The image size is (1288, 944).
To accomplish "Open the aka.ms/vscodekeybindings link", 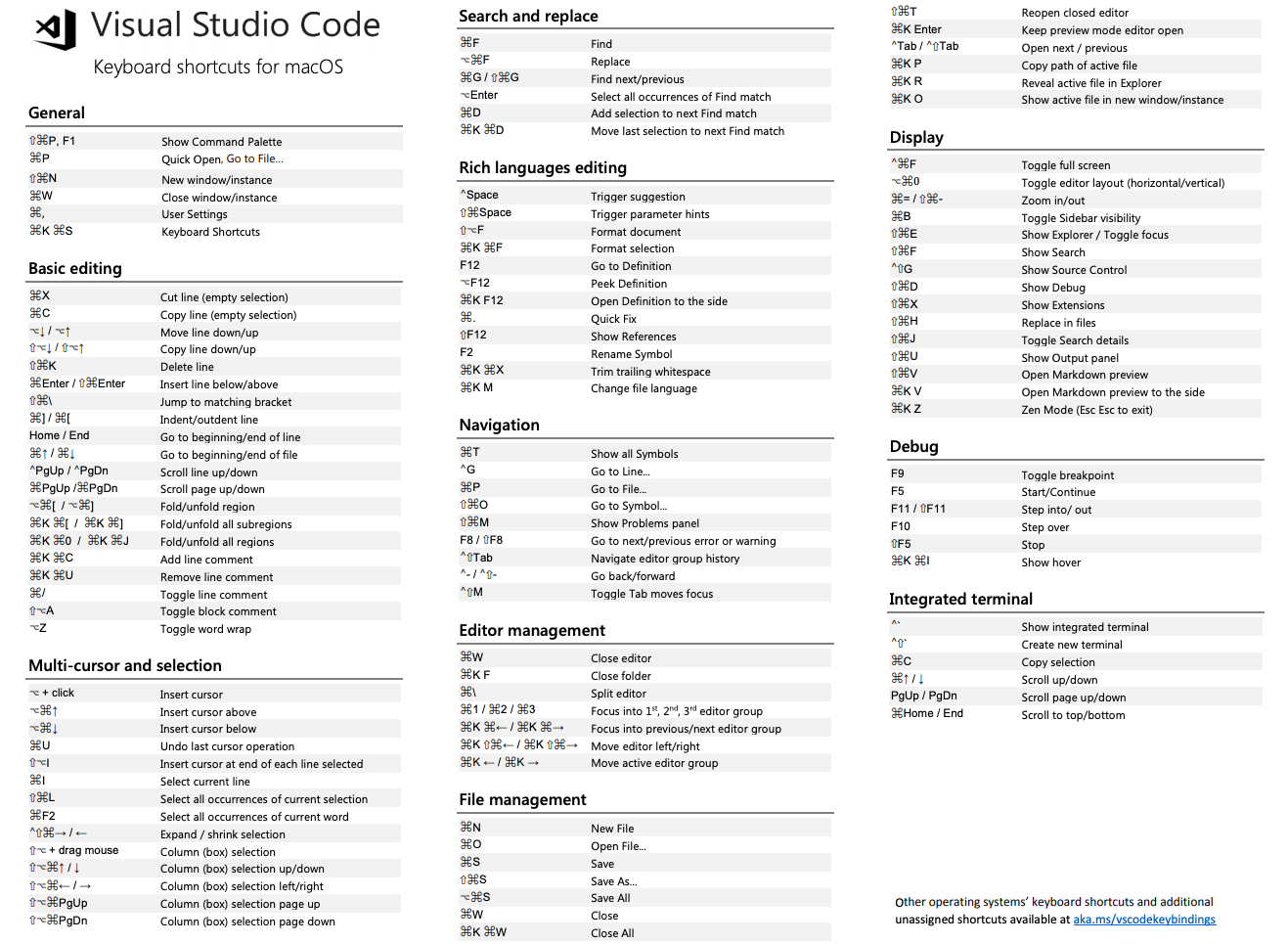I will [x=1144, y=920].
